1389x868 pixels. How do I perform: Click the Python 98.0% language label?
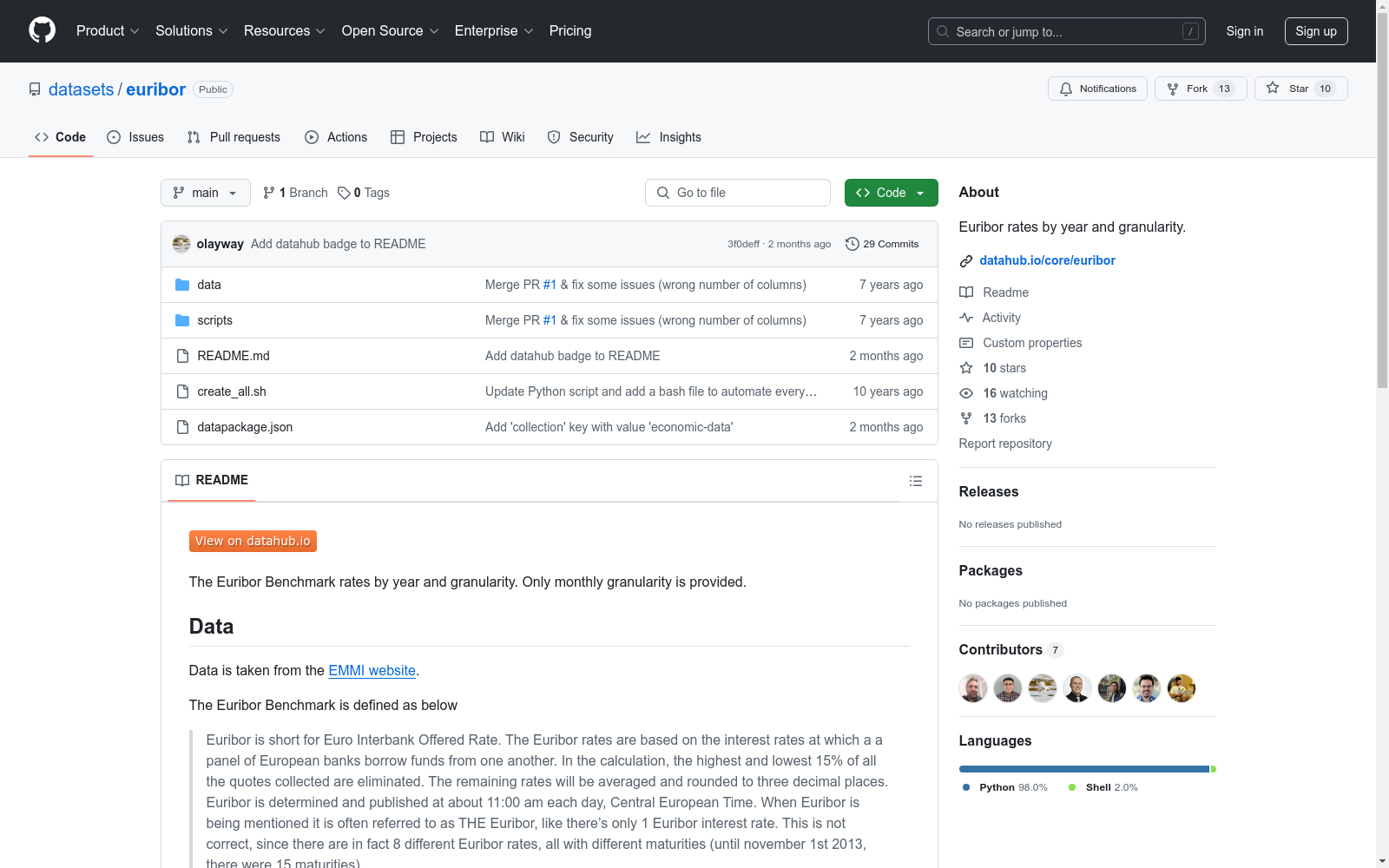point(1005,787)
